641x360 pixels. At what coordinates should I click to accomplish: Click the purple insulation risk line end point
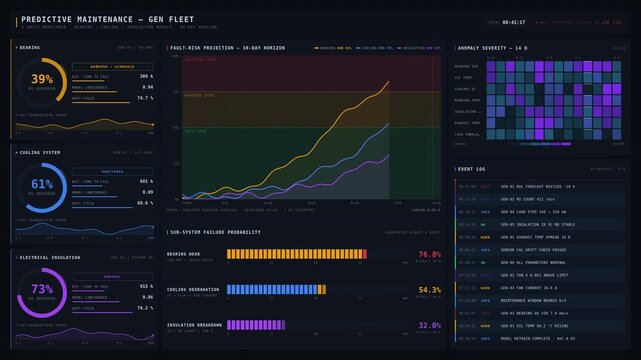389,155
